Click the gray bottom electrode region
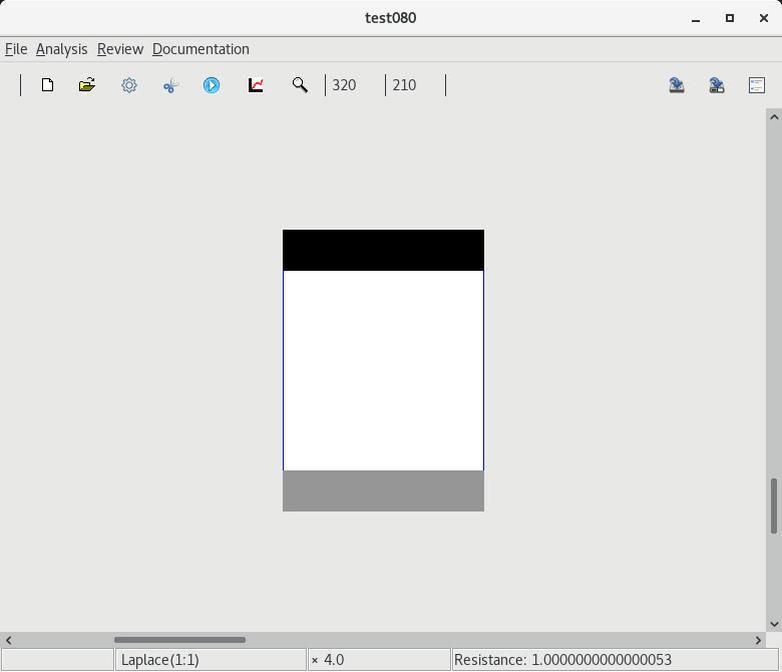The image size is (782, 672). tap(383, 491)
